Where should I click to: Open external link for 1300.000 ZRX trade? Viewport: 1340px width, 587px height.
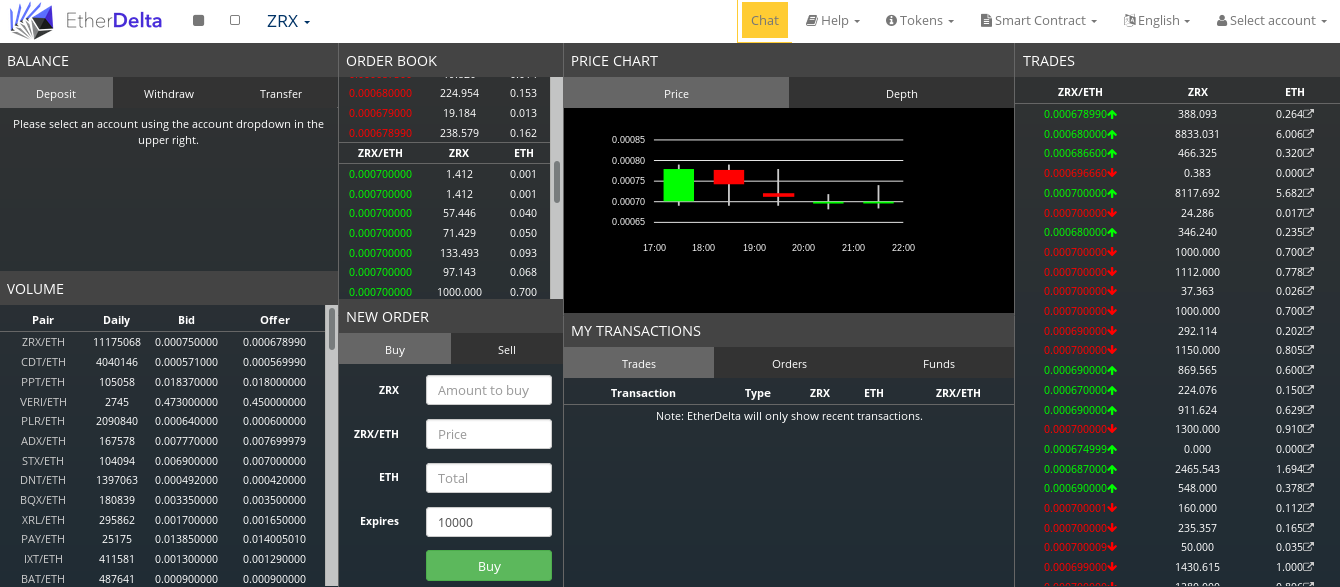[1309, 429]
